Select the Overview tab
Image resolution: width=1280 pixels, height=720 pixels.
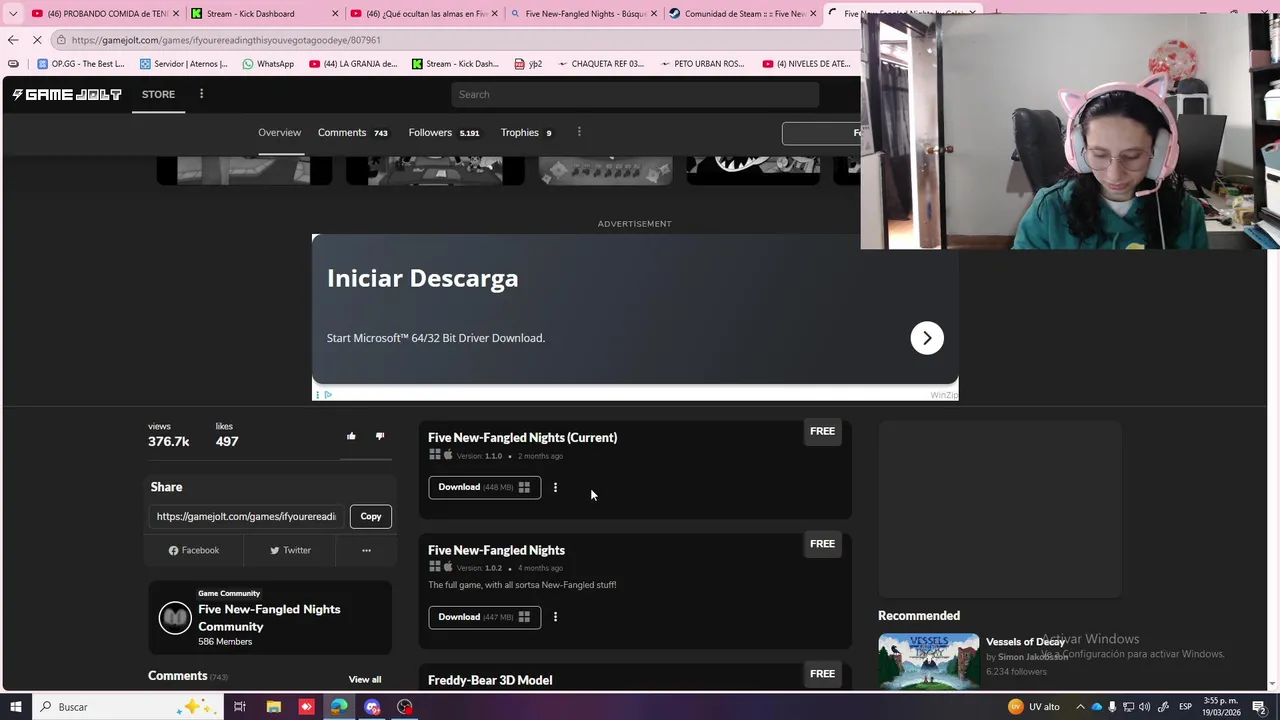pyautogui.click(x=279, y=132)
